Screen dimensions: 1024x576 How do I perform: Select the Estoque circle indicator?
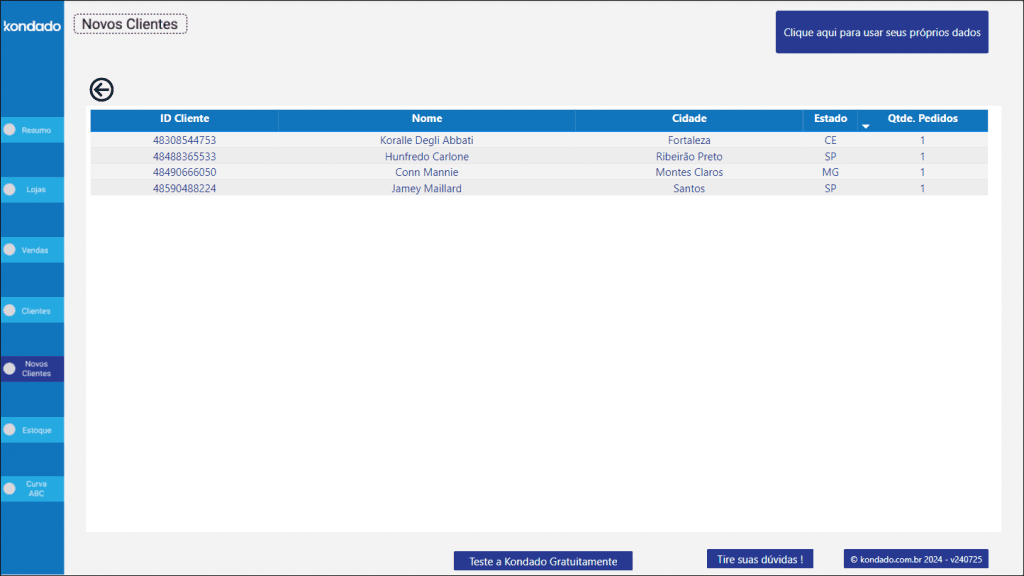(10, 430)
